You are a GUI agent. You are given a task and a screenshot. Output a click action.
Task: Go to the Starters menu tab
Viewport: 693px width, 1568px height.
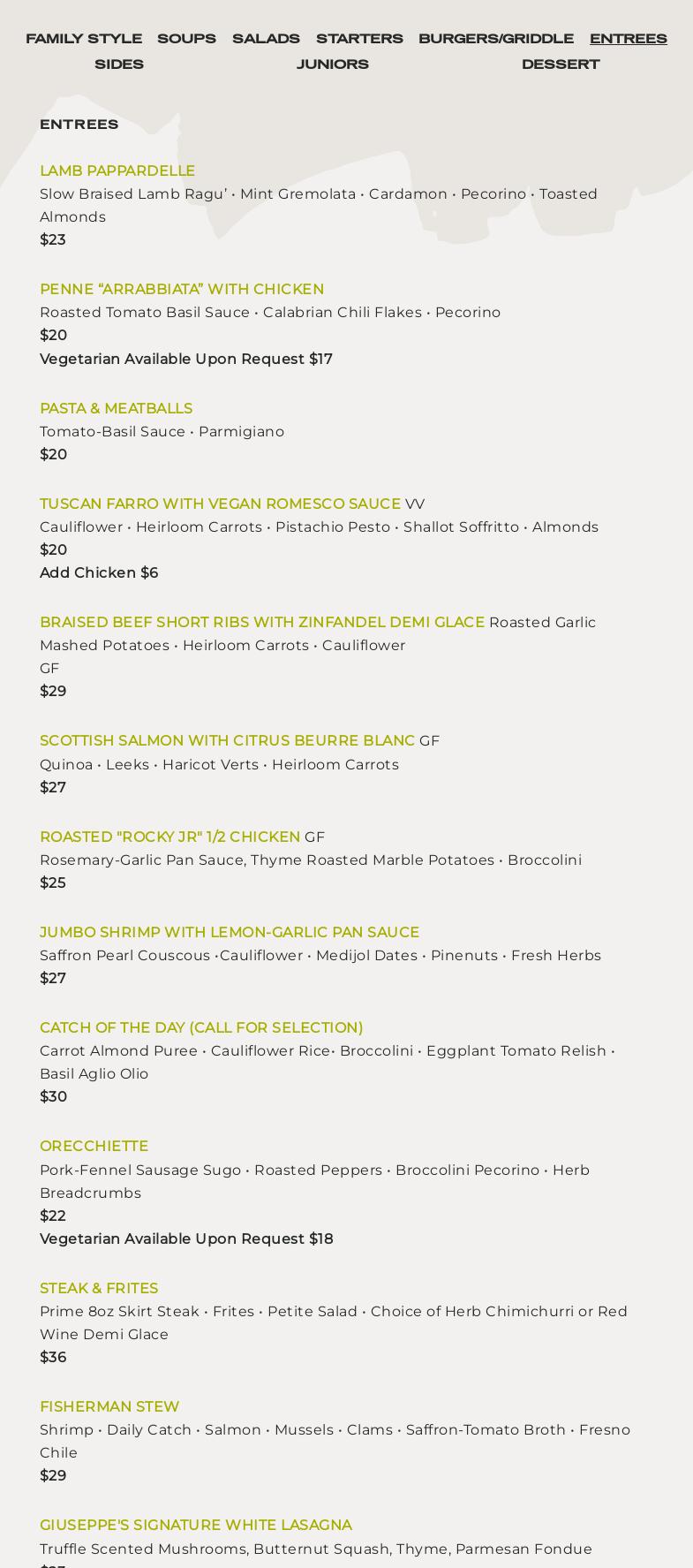[x=359, y=39]
